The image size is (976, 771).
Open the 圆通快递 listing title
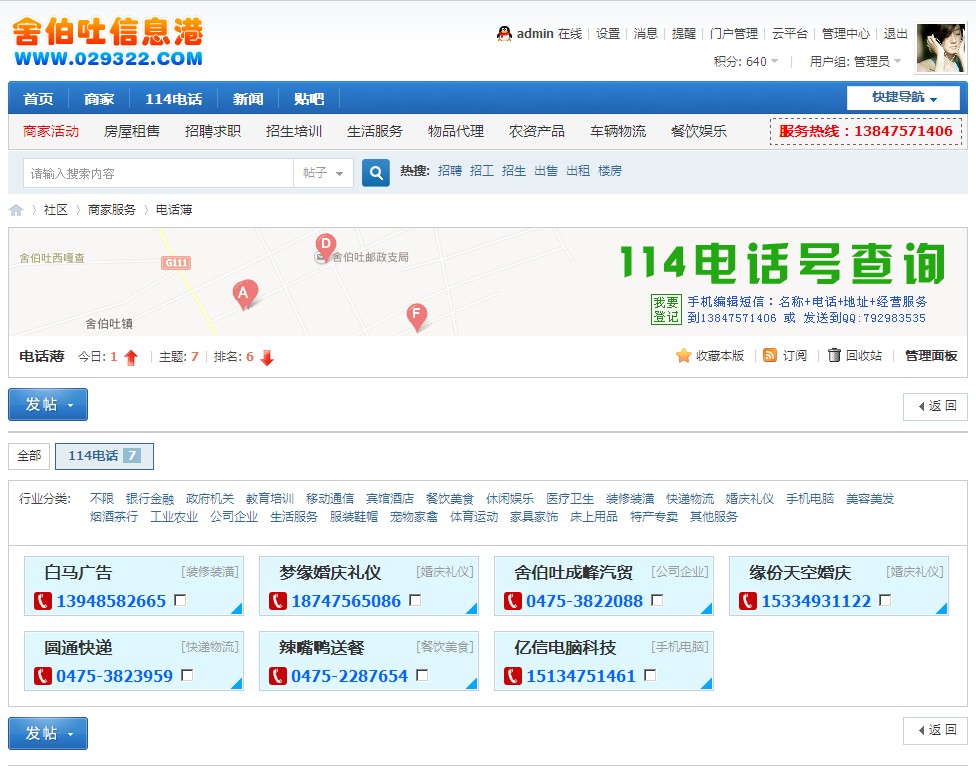coord(78,647)
